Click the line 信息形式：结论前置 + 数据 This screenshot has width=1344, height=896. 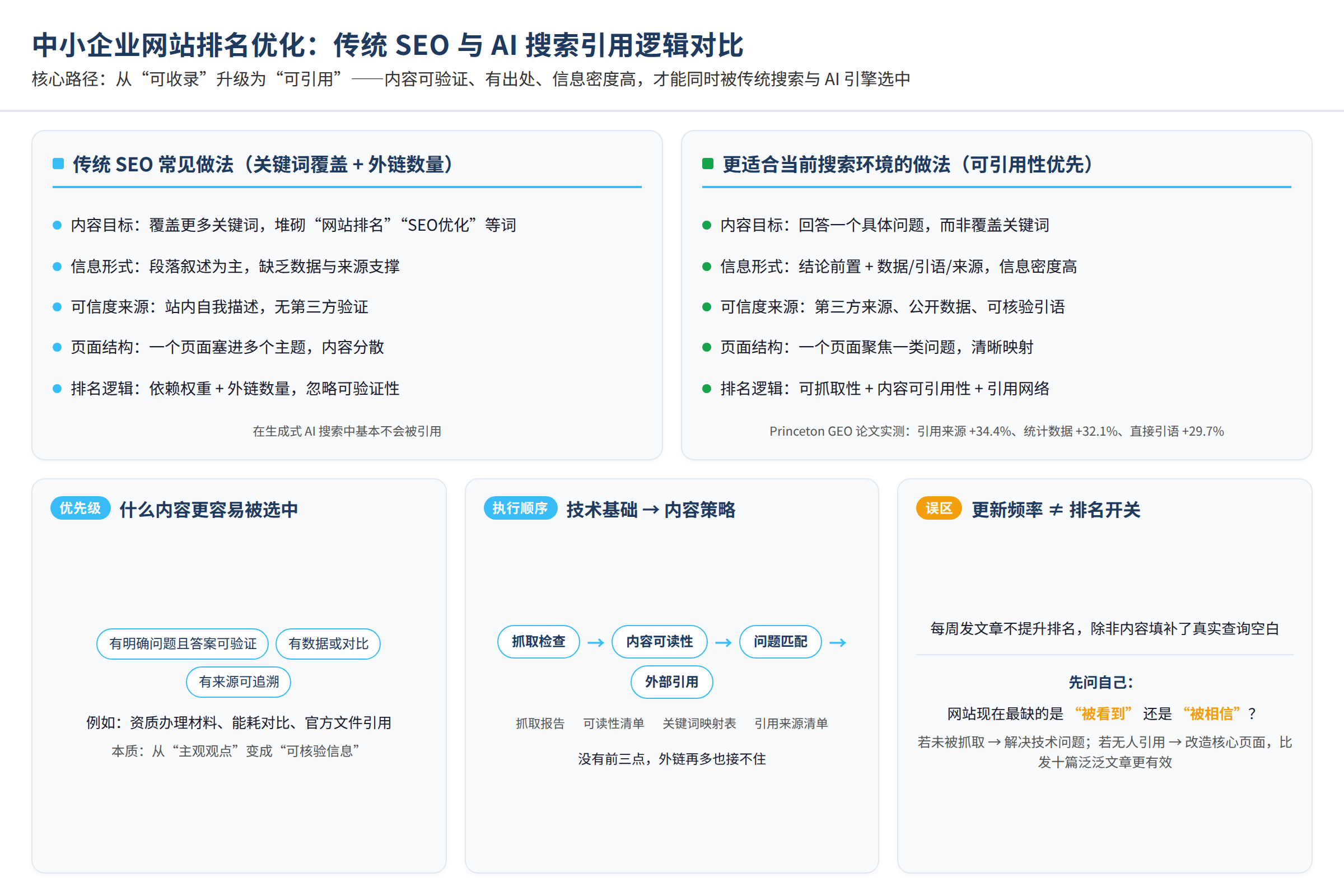tap(898, 267)
